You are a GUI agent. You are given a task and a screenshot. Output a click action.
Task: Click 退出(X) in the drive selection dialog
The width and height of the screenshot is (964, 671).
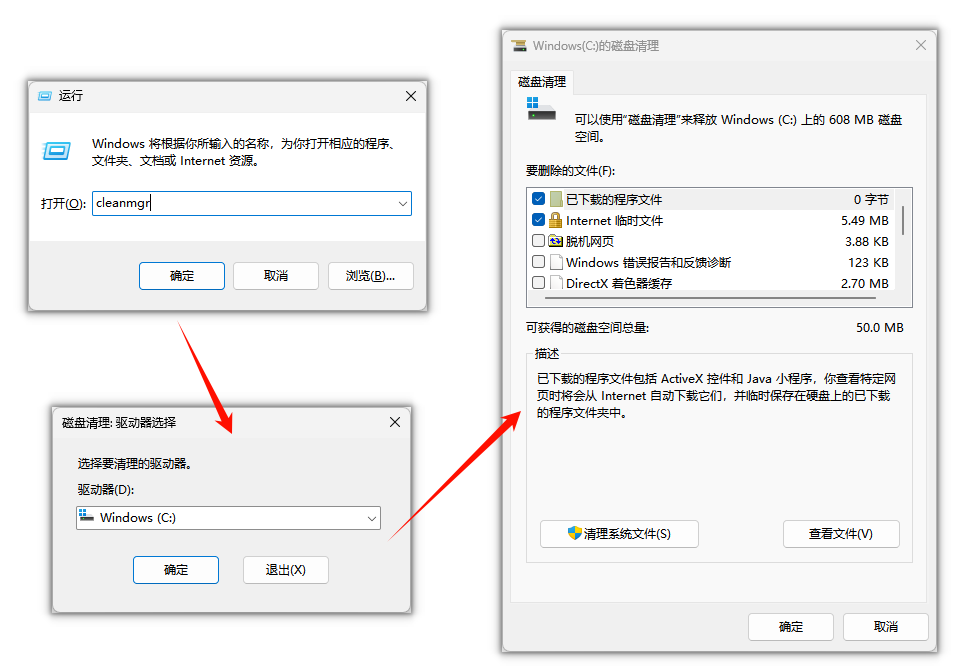point(287,569)
